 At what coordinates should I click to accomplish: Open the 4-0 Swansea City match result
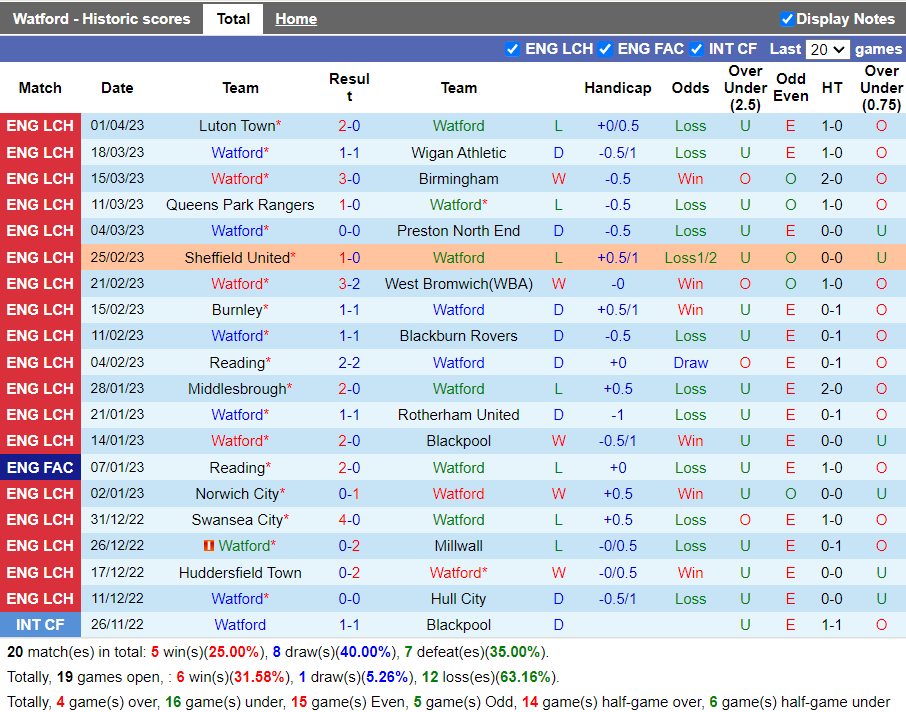pyautogui.click(x=349, y=520)
